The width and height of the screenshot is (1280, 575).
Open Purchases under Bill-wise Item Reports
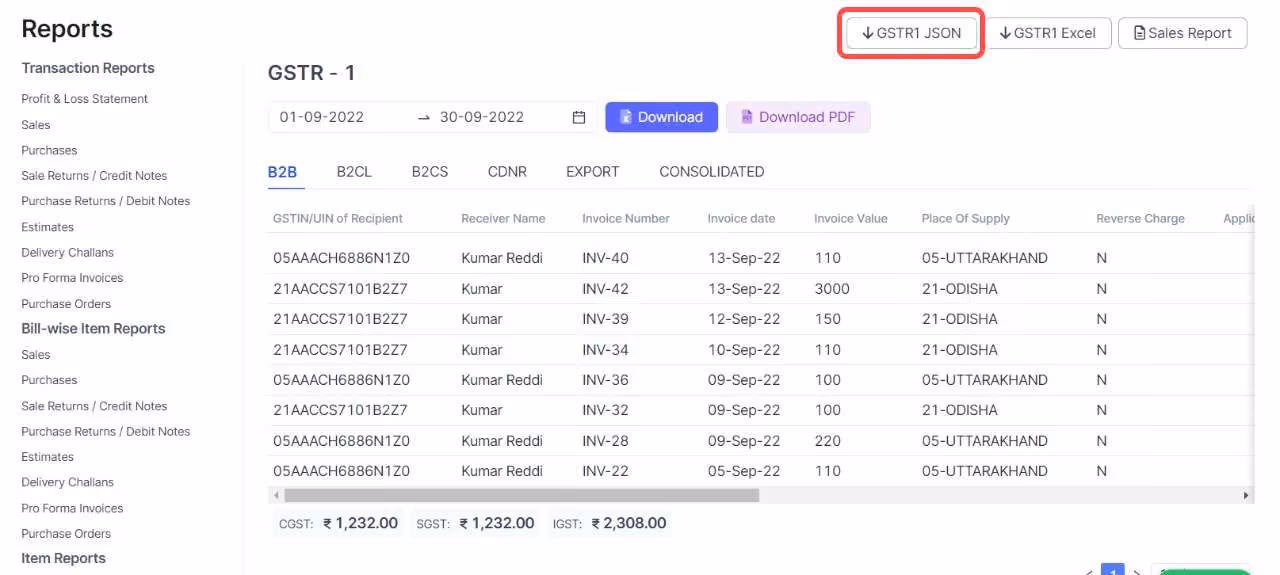(49, 380)
